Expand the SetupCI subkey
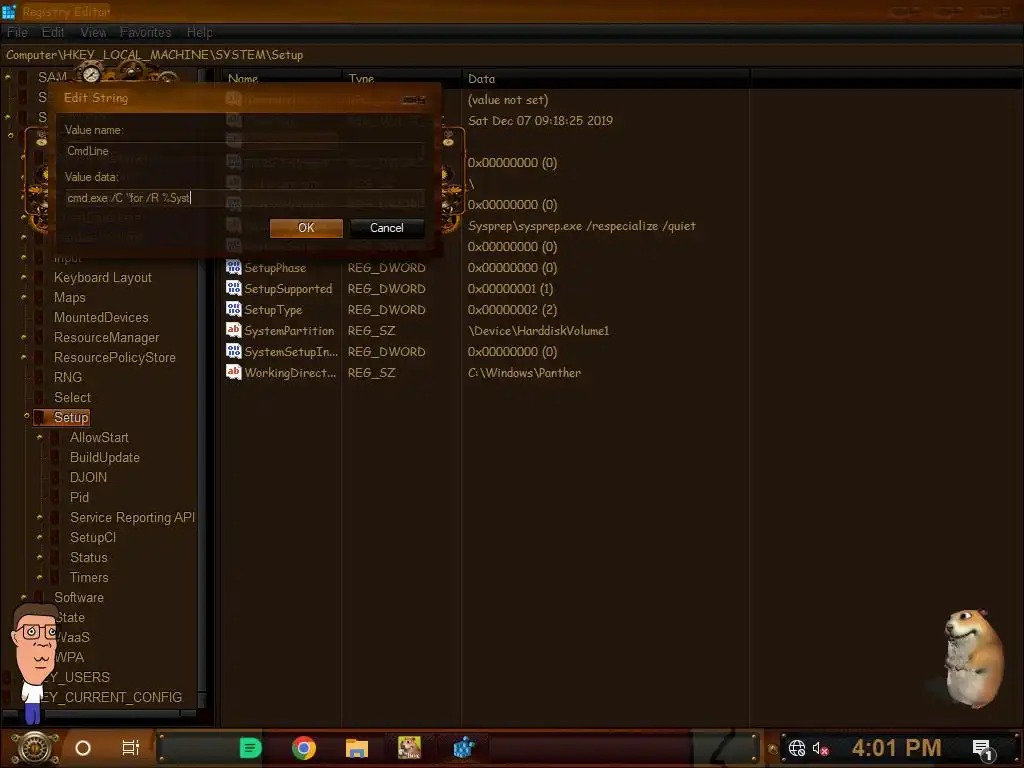1024x768 pixels. [x=40, y=537]
